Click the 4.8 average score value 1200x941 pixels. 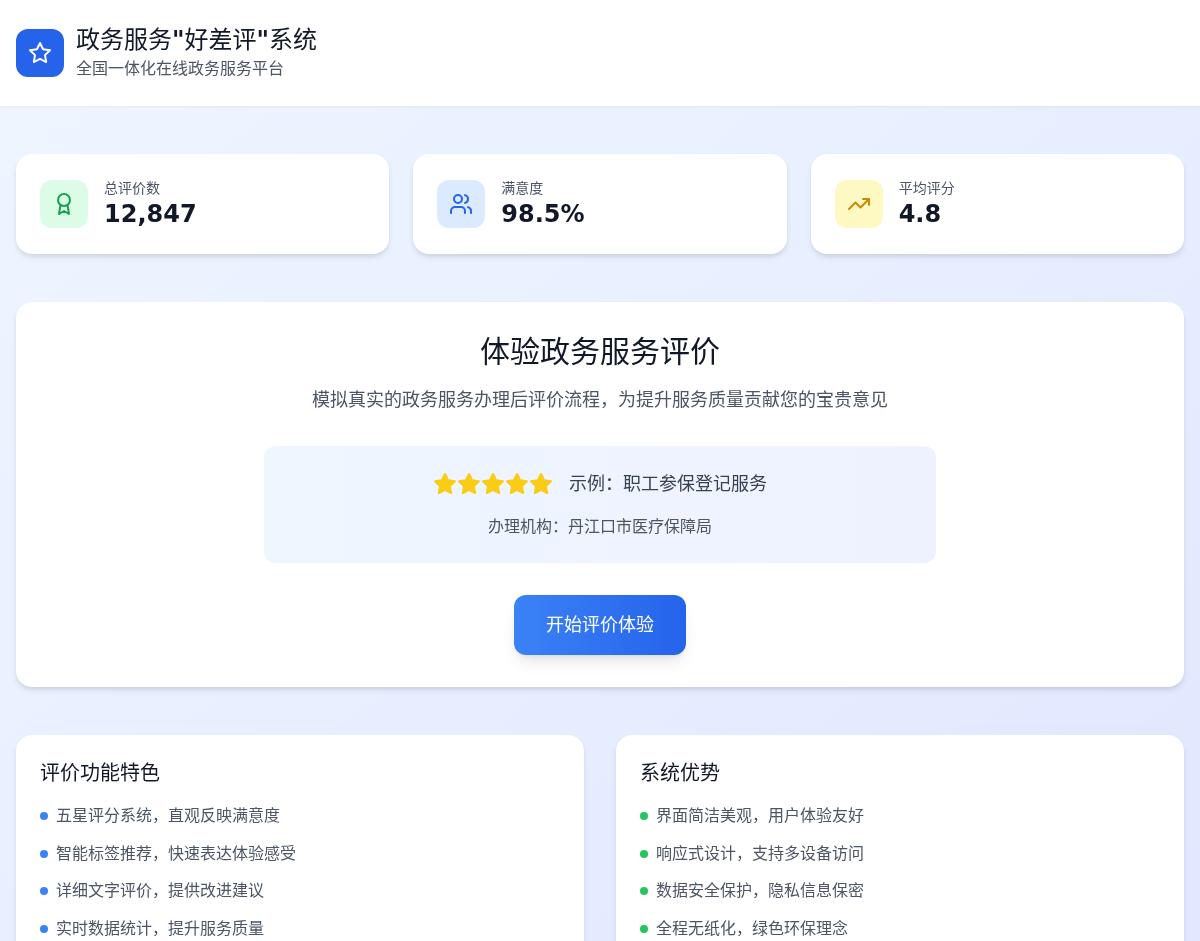pyautogui.click(x=919, y=214)
